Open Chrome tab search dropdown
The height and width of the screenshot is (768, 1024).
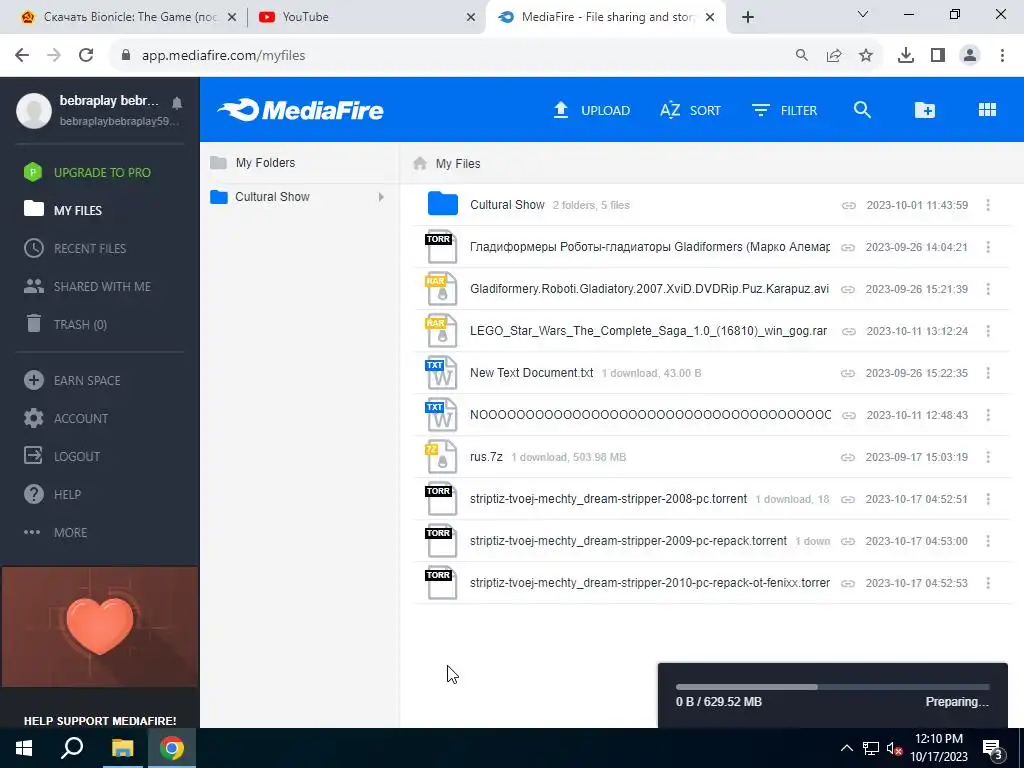point(863,14)
